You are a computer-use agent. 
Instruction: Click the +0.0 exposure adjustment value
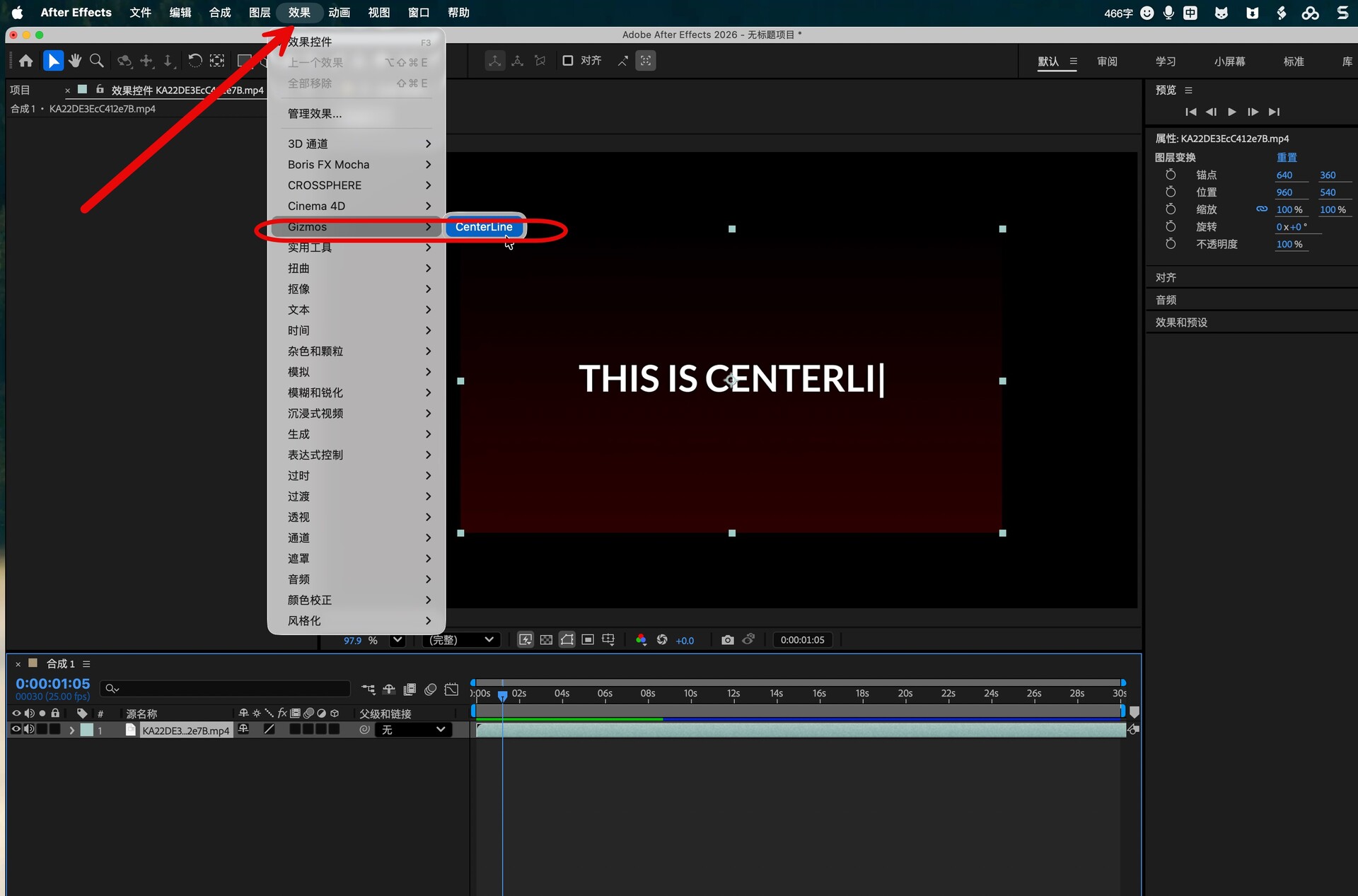685,641
